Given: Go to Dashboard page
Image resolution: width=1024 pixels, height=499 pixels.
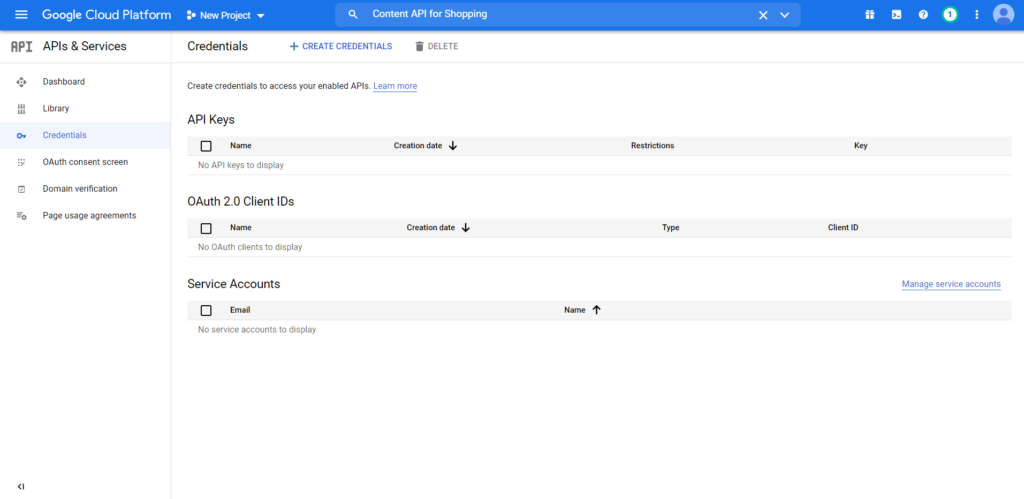Looking at the screenshot, I should click(64, 82).
